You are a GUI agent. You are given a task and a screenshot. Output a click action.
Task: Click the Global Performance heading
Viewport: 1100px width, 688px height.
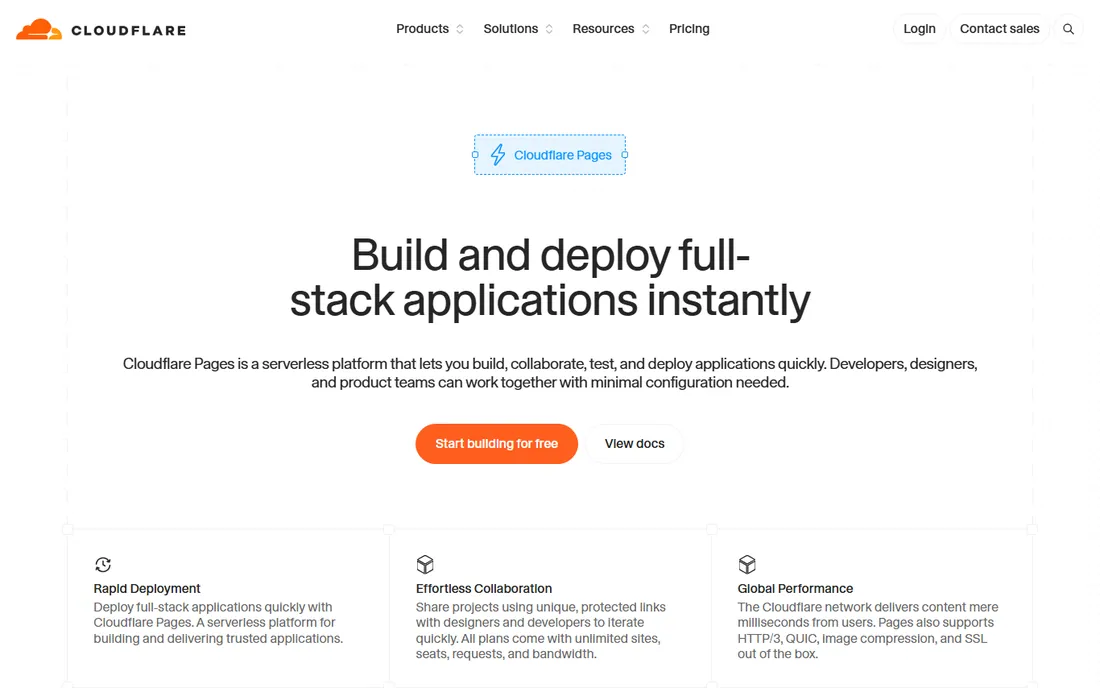pos(795,588)
